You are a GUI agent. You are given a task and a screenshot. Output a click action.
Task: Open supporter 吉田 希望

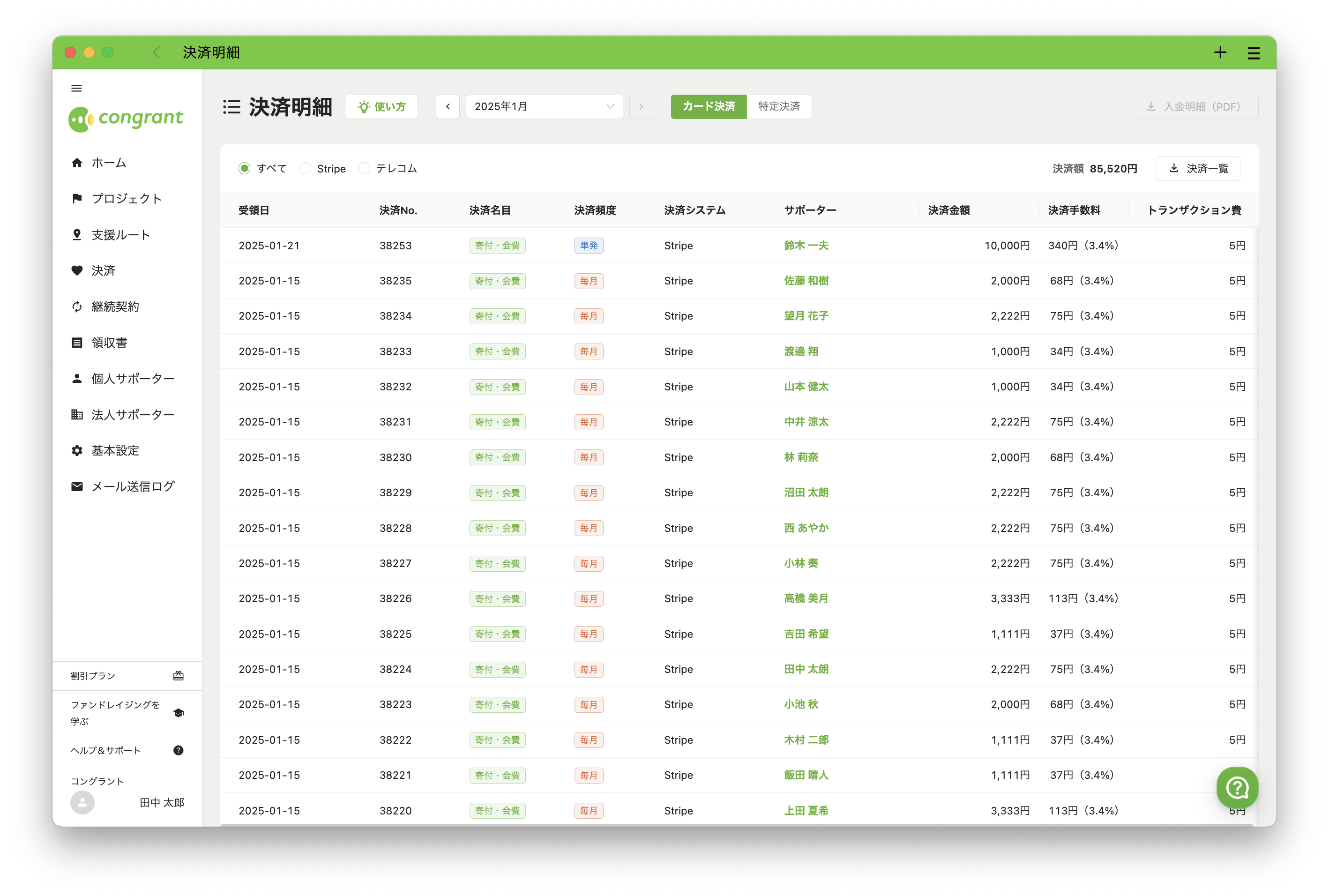[806, 635]
